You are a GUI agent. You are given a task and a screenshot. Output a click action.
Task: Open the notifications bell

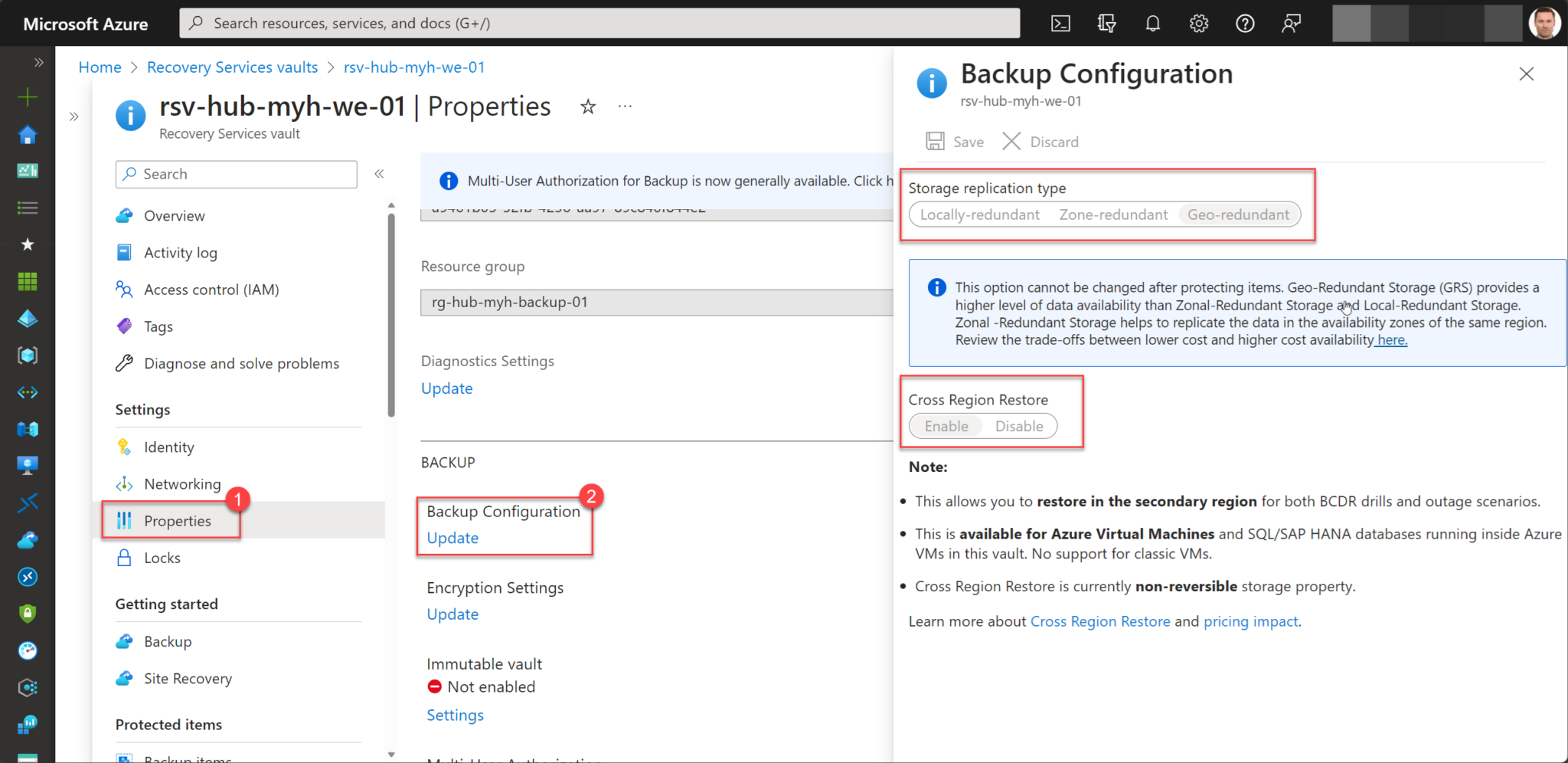click(1152, 23)
